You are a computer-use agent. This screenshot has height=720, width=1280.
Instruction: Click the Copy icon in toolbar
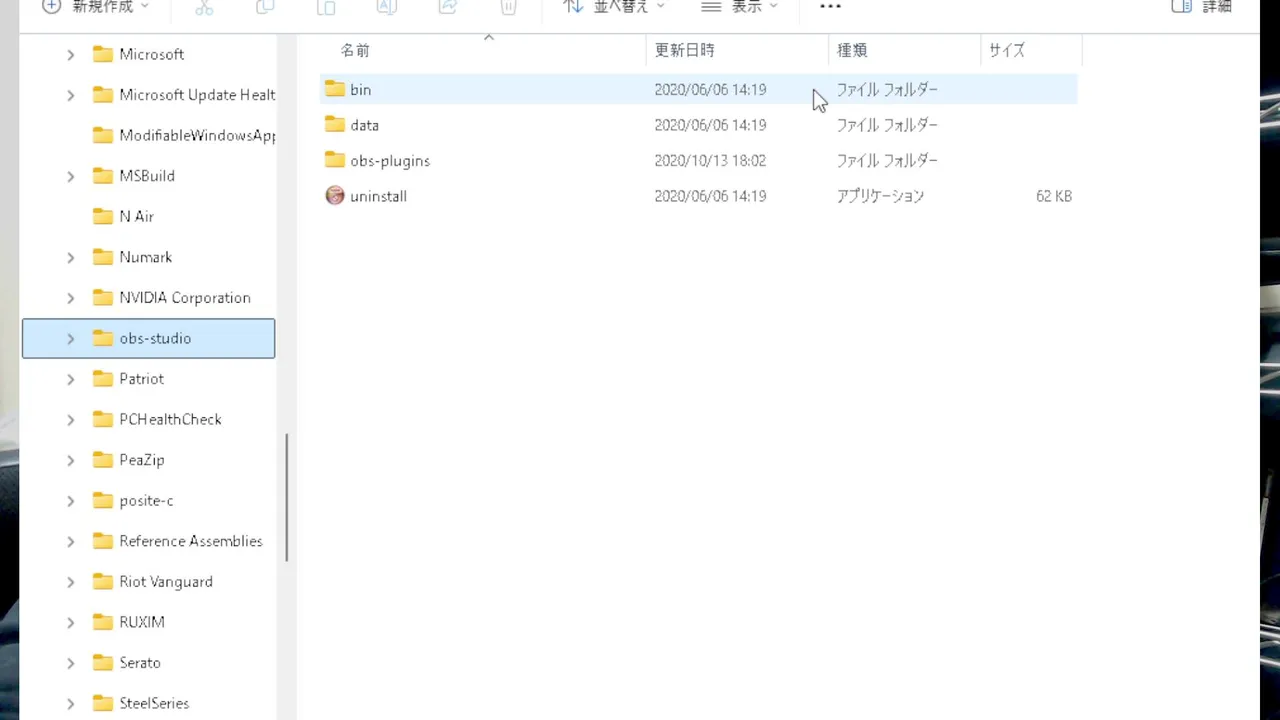tap(265, 6)
